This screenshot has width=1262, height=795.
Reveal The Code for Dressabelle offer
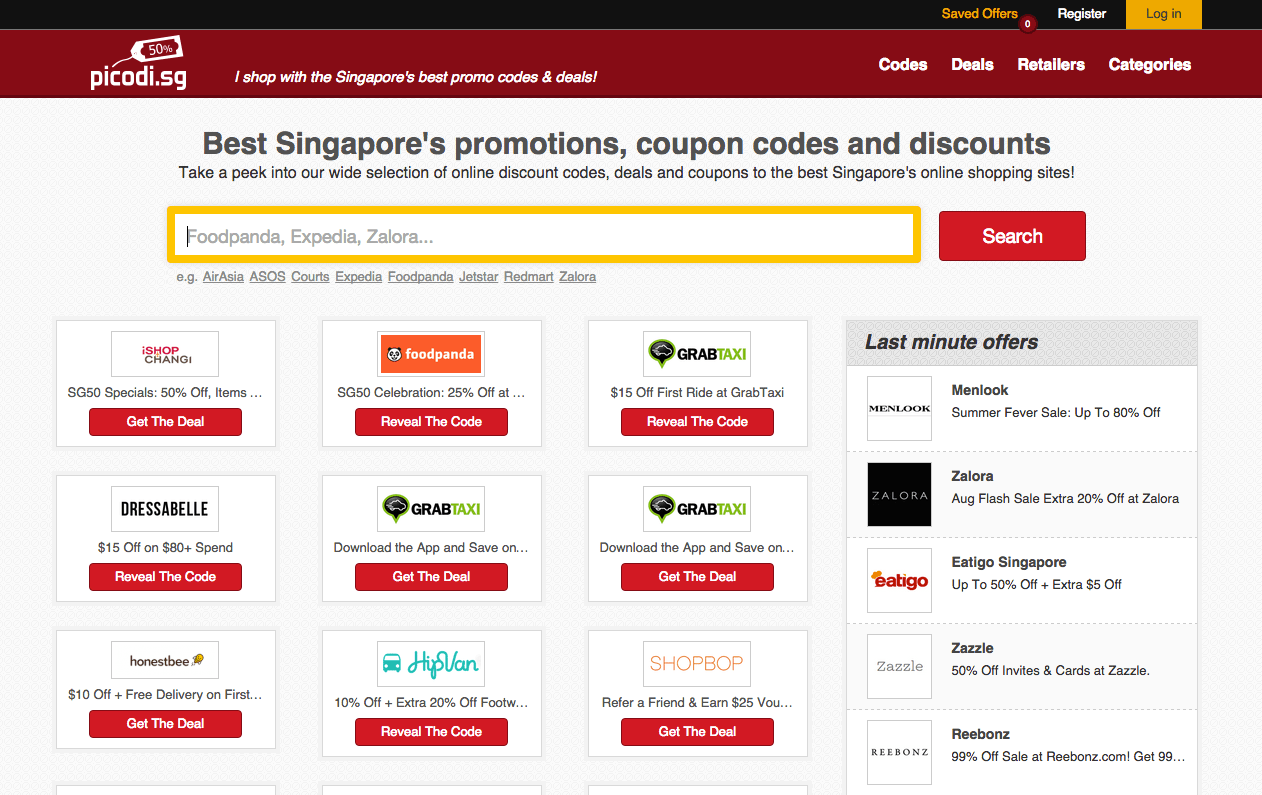pyautogui.click(x=165, y=577)
